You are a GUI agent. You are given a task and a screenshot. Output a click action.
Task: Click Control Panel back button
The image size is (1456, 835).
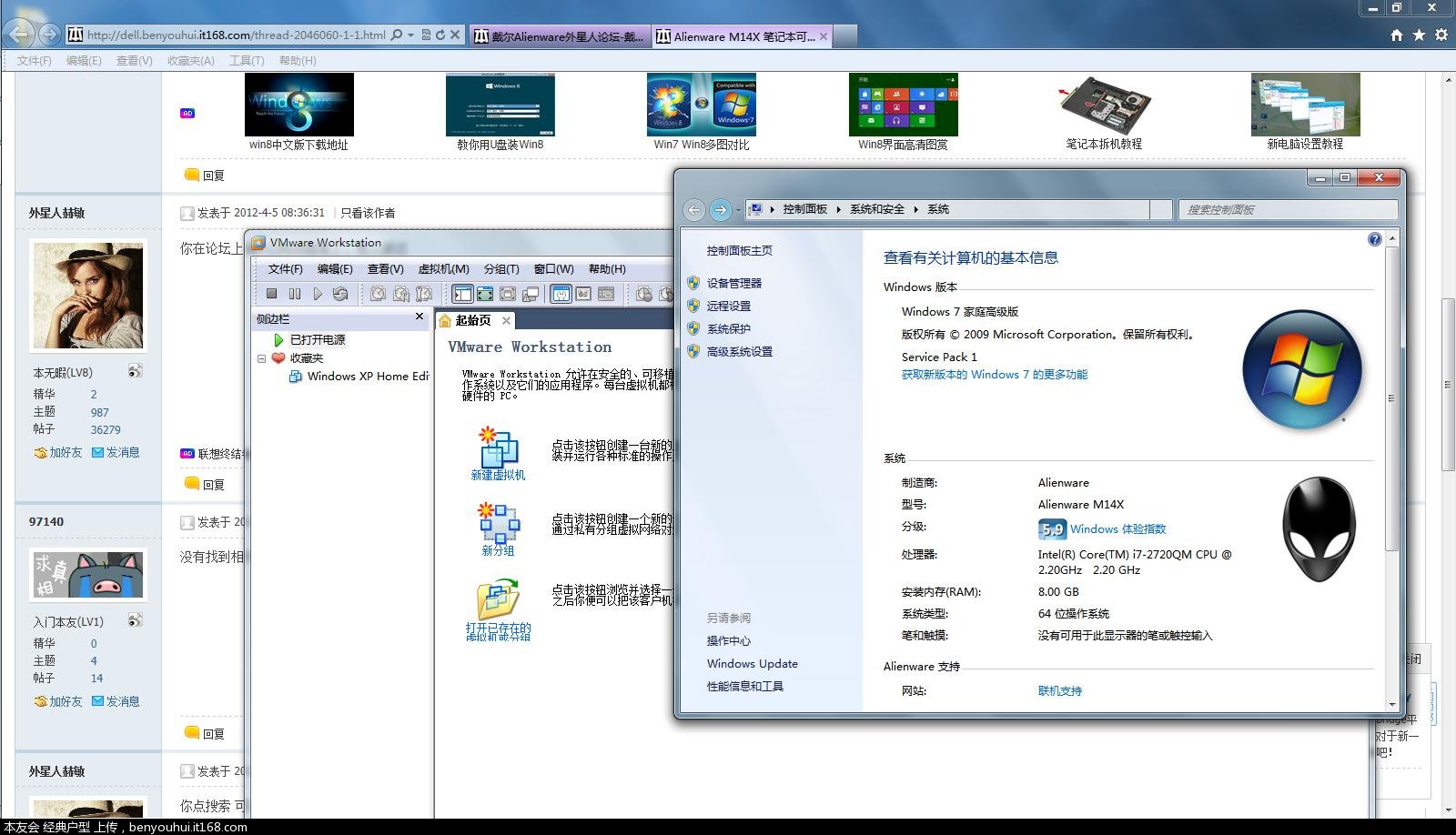pos(694,210)
